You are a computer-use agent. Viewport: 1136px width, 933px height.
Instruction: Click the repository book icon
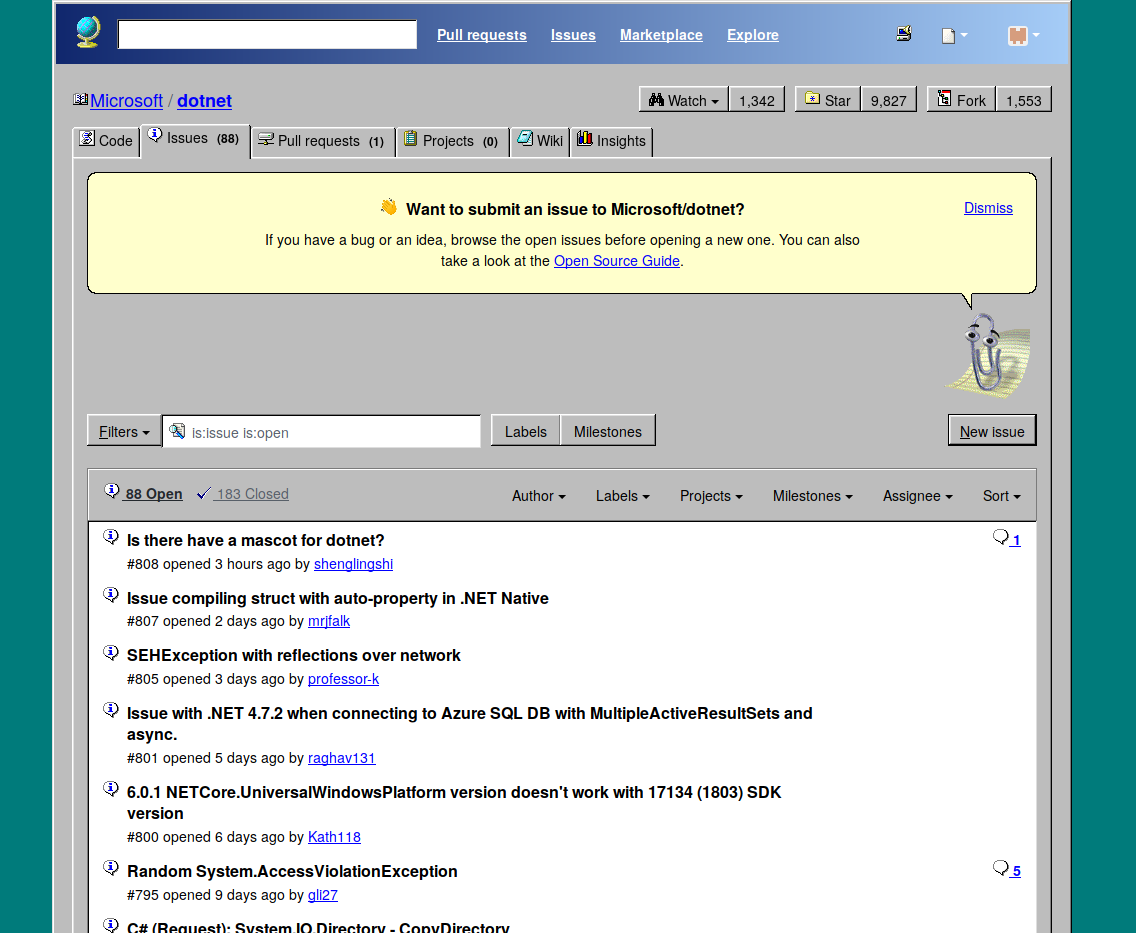coord(80,100)
